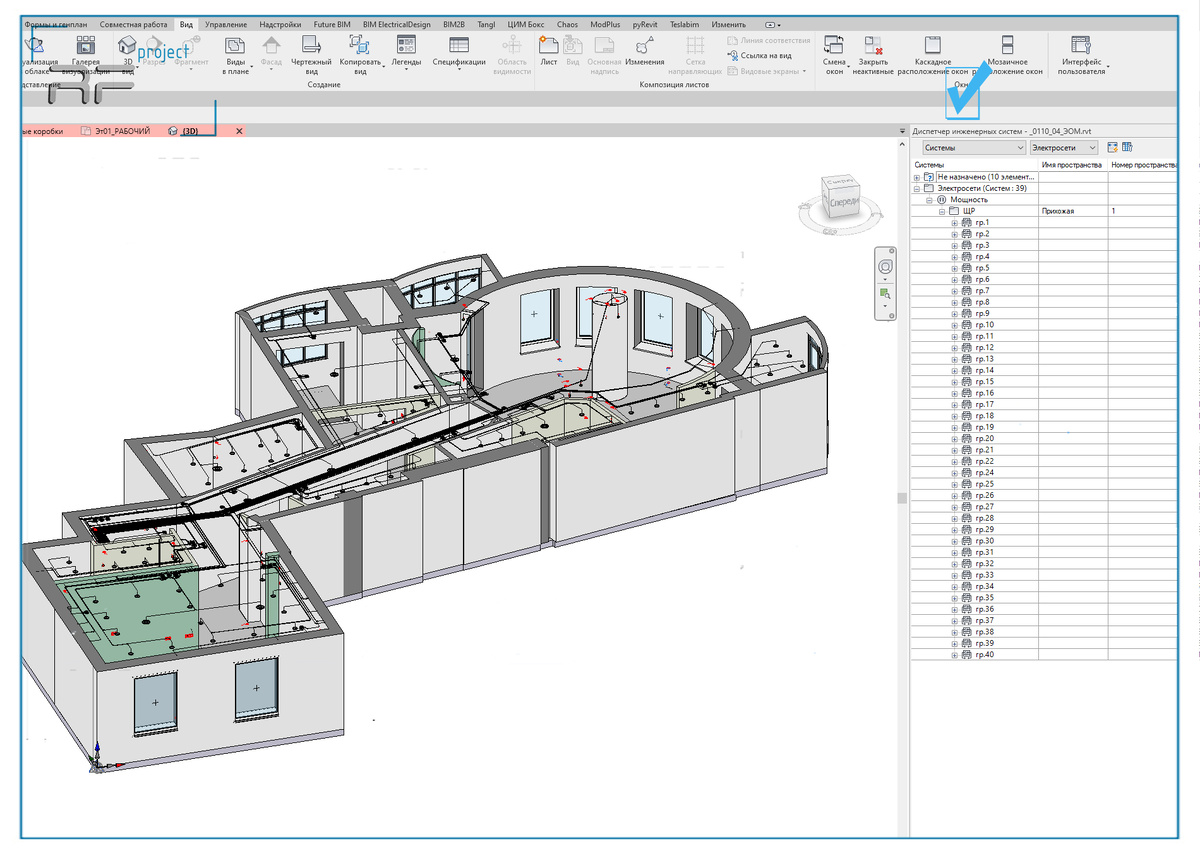Viewport: 1200px width, 853px height.
Task: Click the Сетка направляющих tool
Action: click(x=695, y=54)
